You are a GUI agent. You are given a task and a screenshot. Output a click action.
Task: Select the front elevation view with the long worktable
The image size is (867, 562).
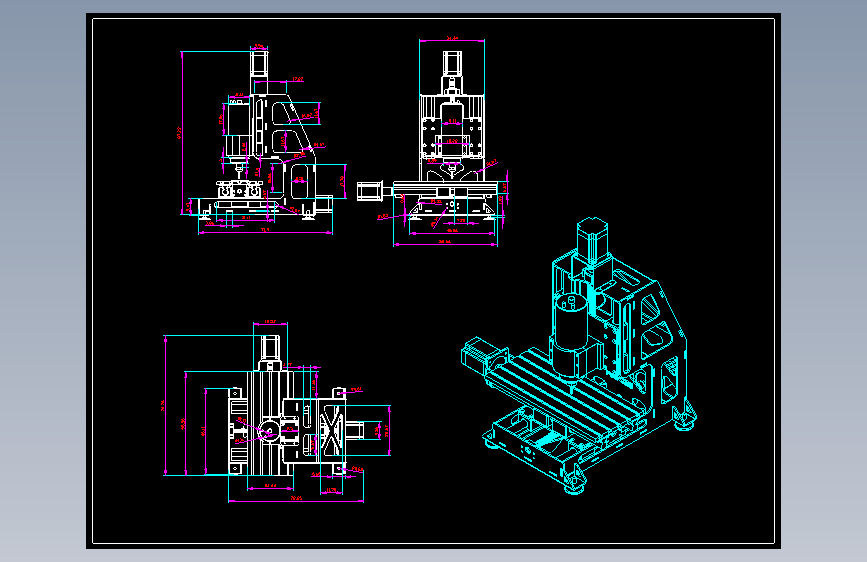432,142
